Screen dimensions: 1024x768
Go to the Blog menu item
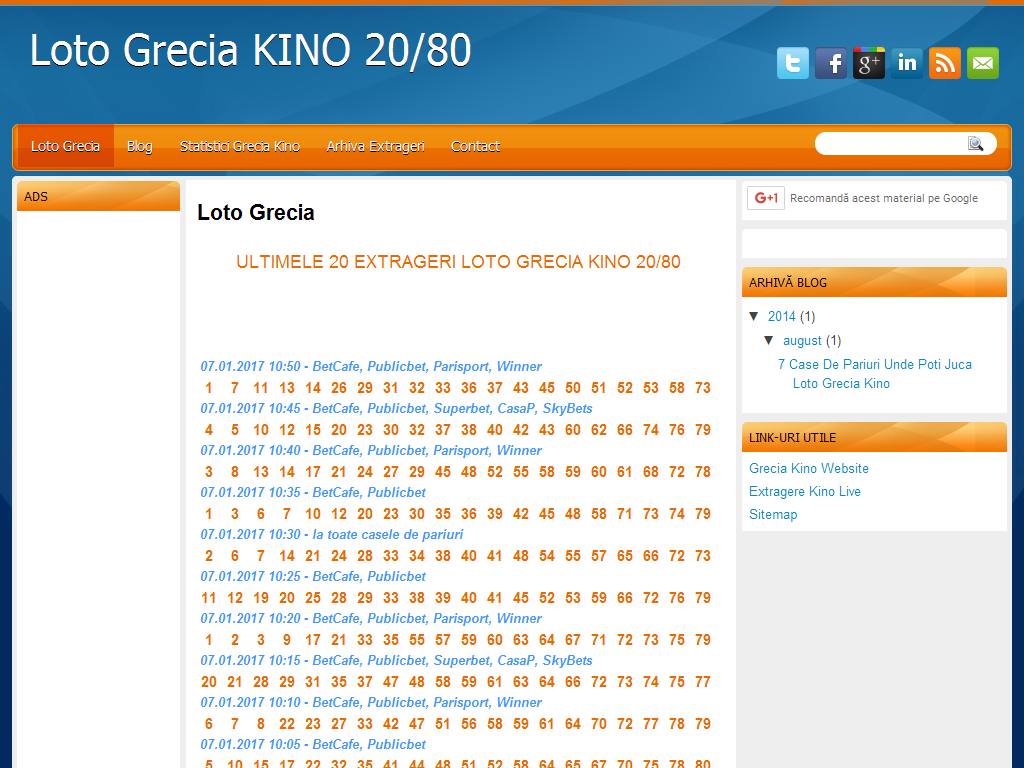click(x=140, y=146)
